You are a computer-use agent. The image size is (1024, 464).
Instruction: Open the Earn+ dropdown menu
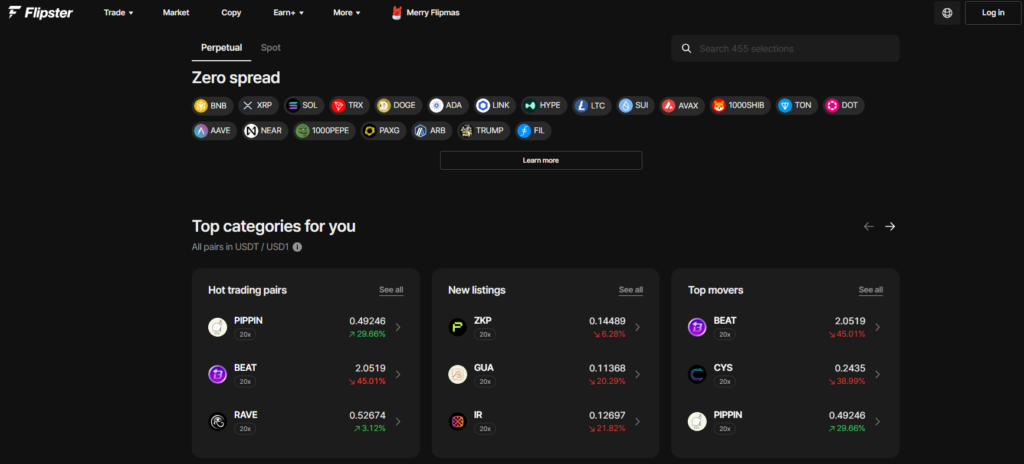pyautogui.click(x=288, y=13)
